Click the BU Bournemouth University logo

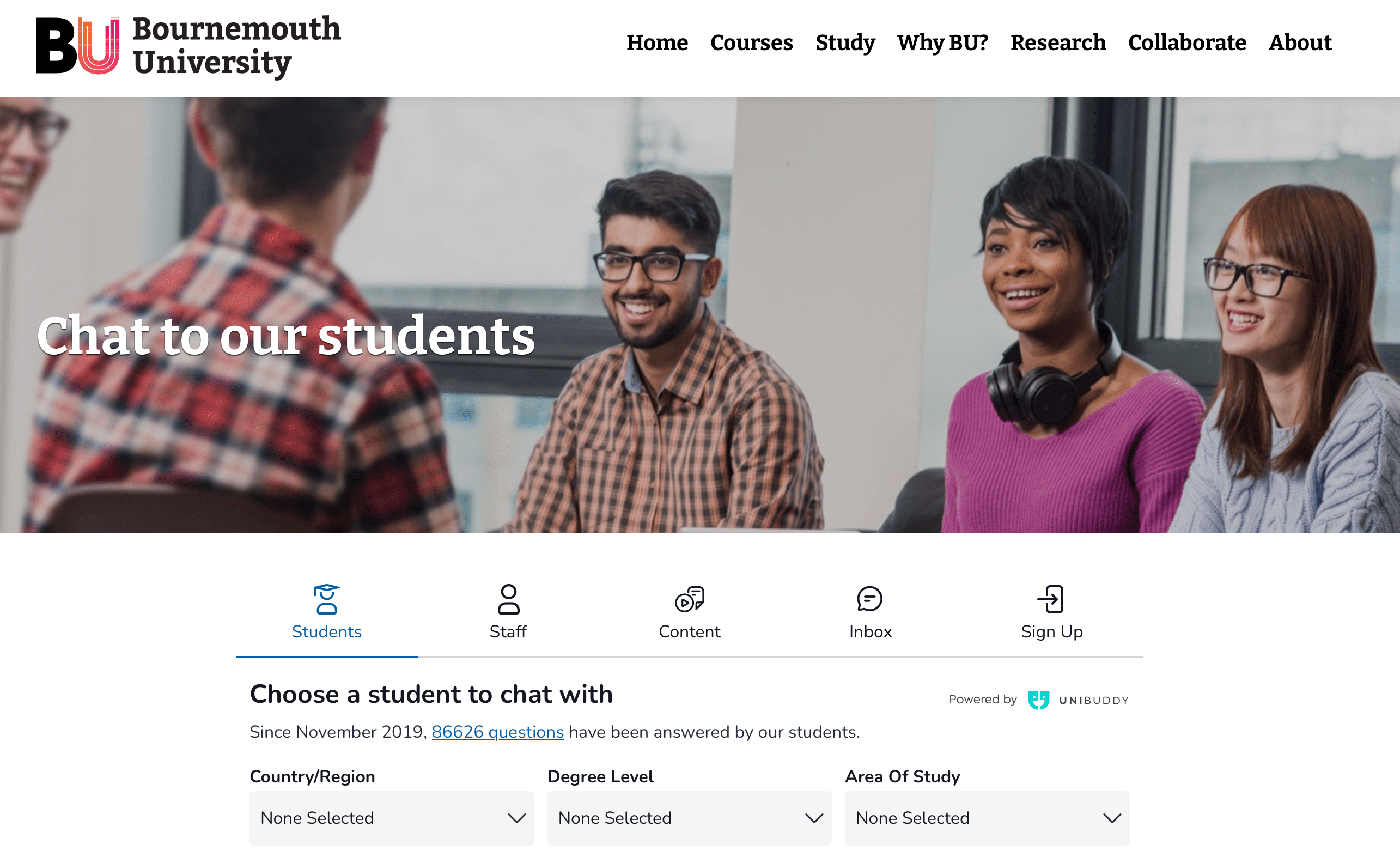click(188, 46)
